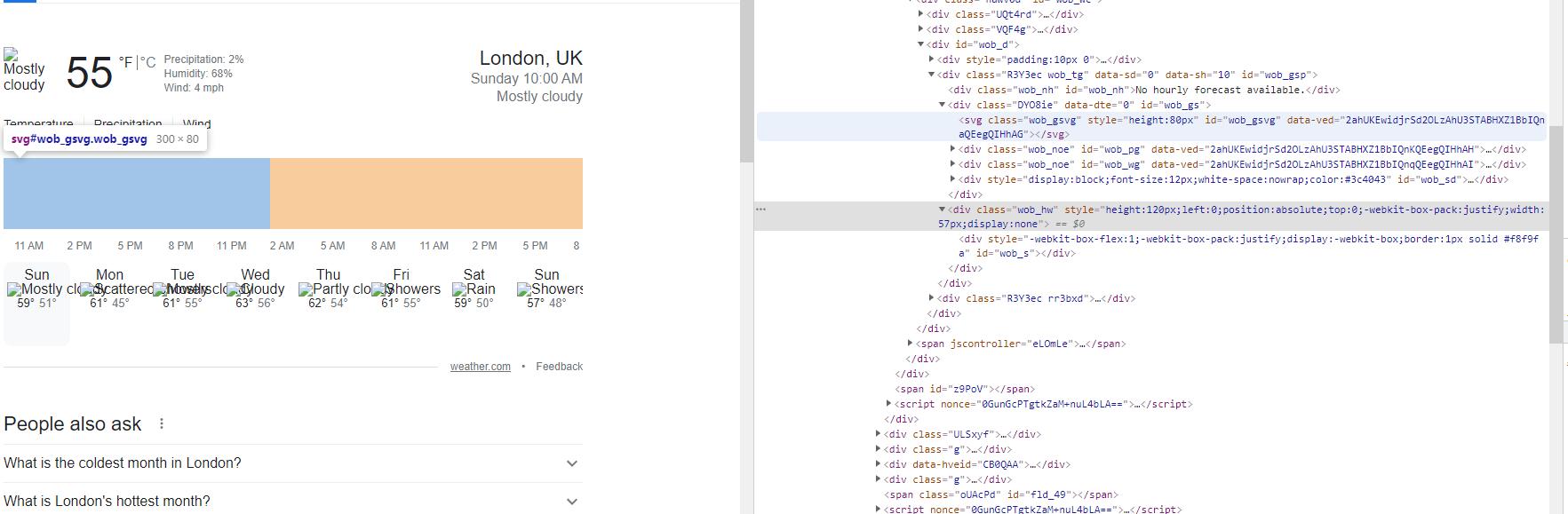Switch temperature unit to °C
The image size is (1568, 514).
[147, 62]
